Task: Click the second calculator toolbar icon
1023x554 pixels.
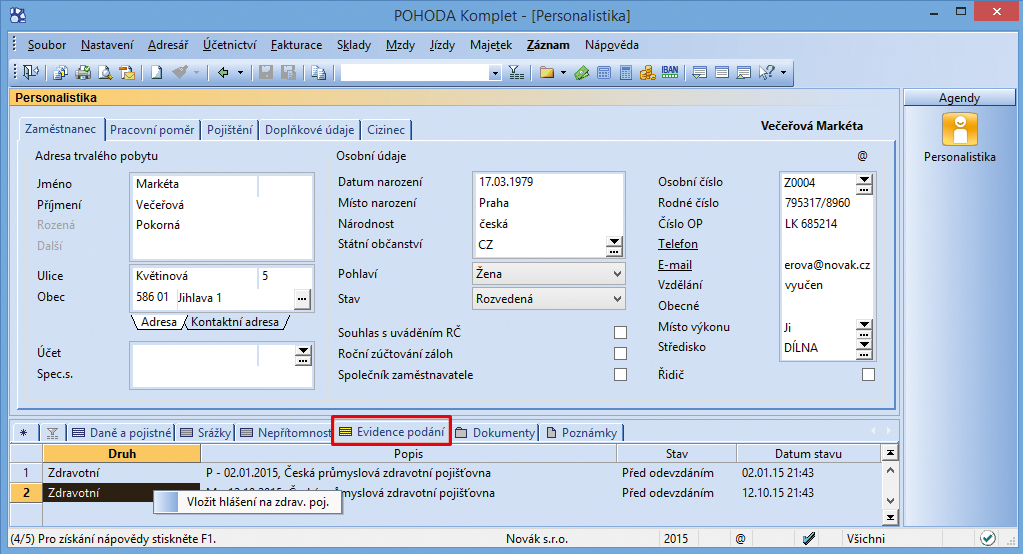Action: pyautogui.click(x=626, y=72)
